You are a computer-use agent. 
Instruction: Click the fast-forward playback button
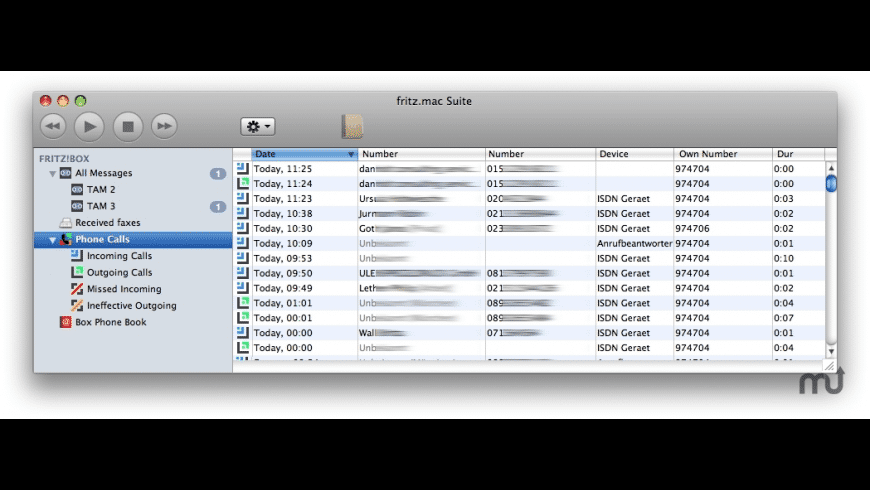164,127
